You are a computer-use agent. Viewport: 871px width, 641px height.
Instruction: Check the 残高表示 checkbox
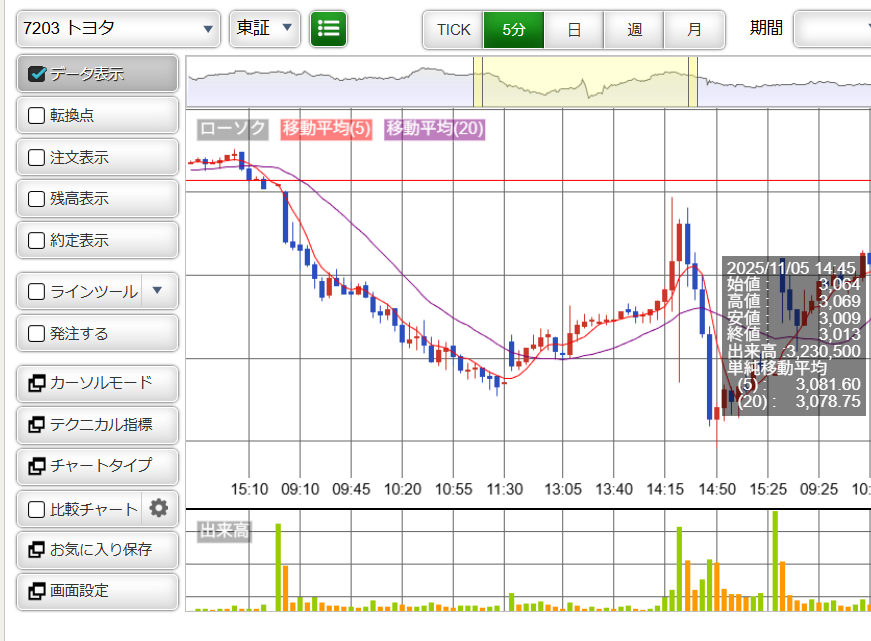point(37,199)
